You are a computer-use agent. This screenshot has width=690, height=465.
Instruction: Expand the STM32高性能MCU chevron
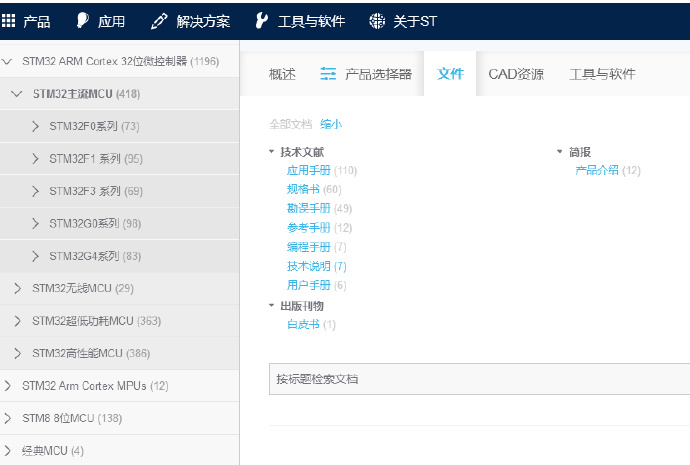point(17,353)
